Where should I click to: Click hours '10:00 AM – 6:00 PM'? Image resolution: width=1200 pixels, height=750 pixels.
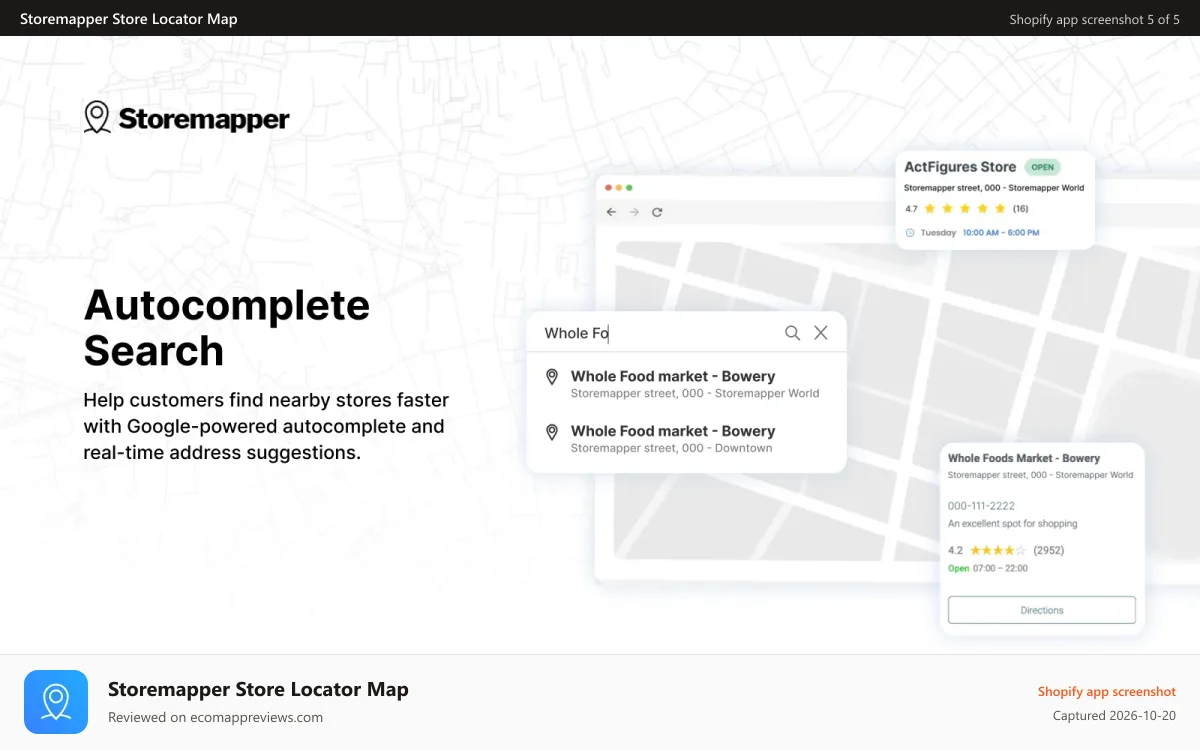[1001, 232]
